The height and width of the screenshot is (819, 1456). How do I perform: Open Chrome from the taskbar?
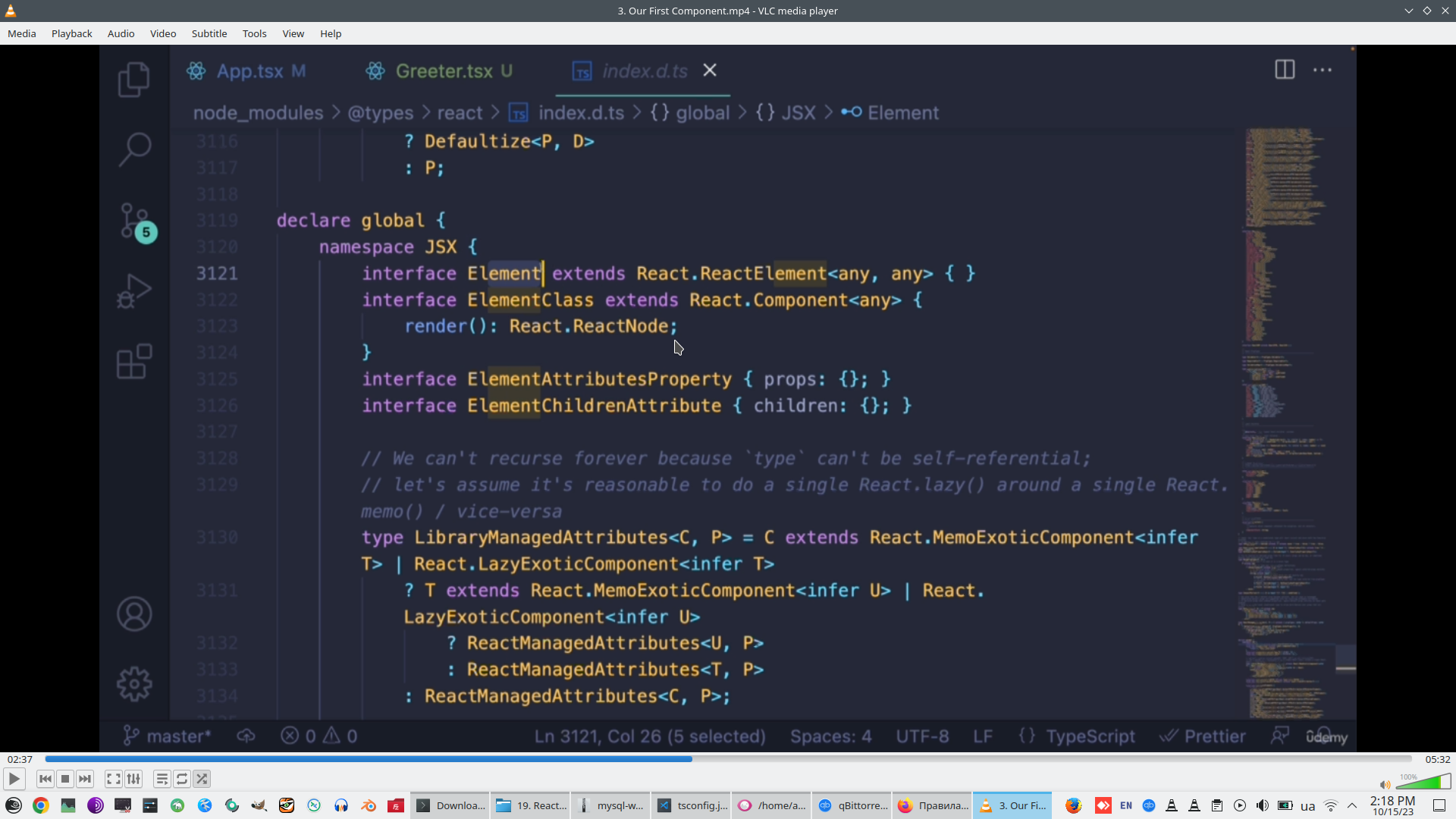(41, 805)
